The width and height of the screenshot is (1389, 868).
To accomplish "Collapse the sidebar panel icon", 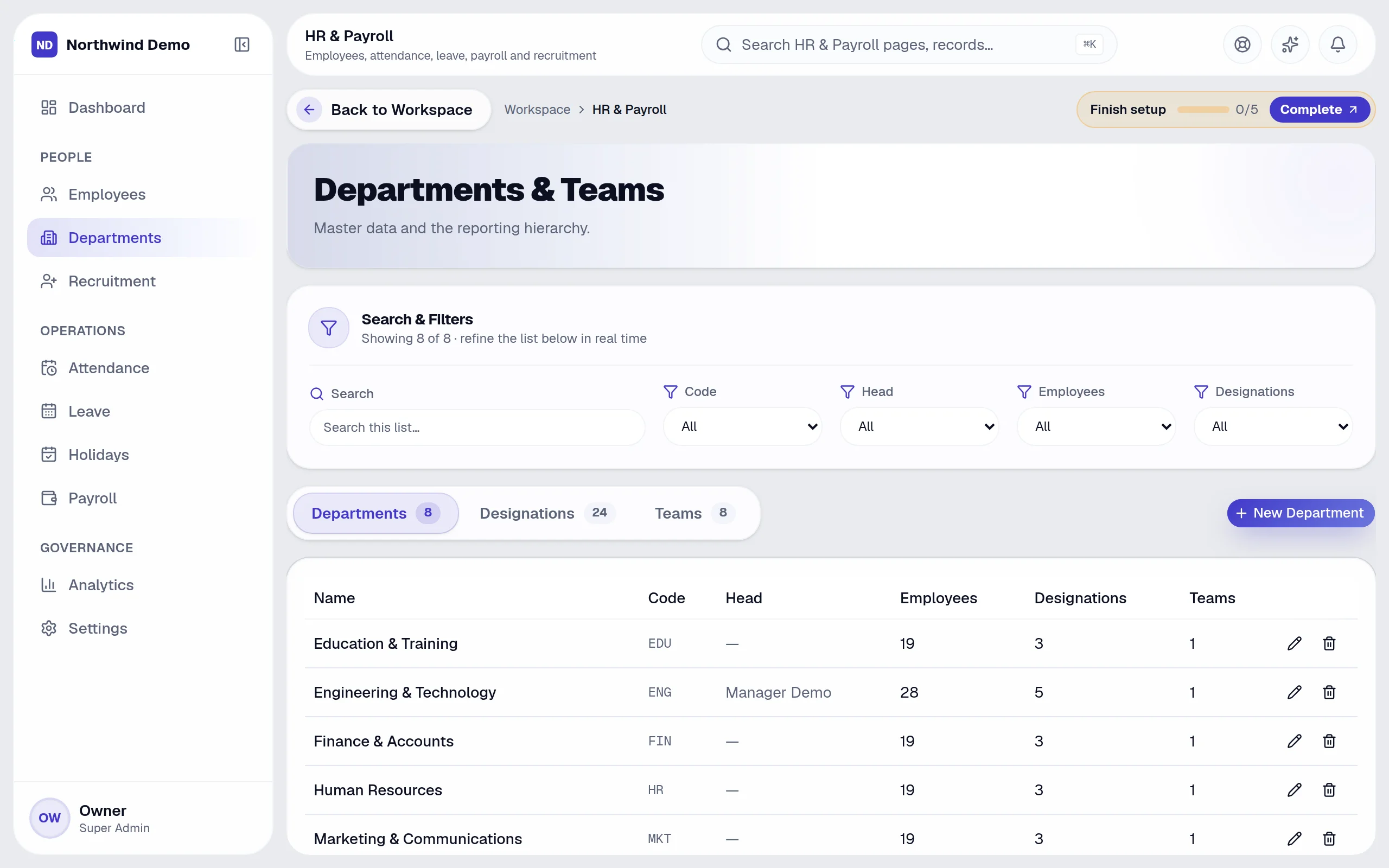I will point(241,44).
